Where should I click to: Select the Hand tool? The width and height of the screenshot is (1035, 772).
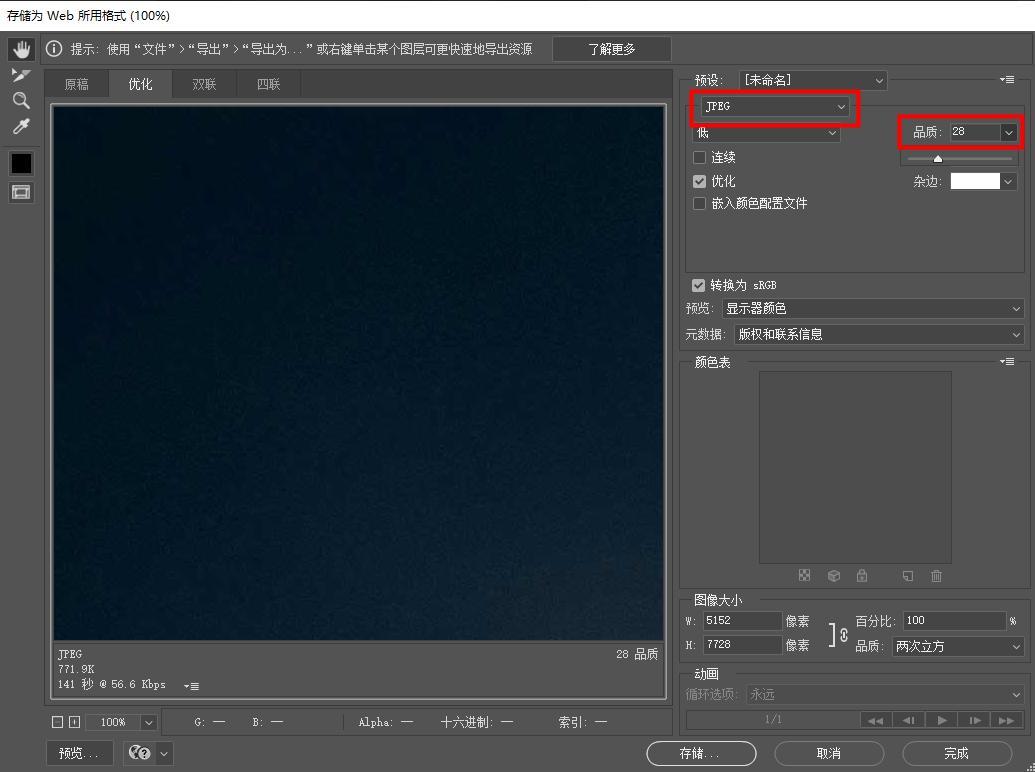point(21,49)
